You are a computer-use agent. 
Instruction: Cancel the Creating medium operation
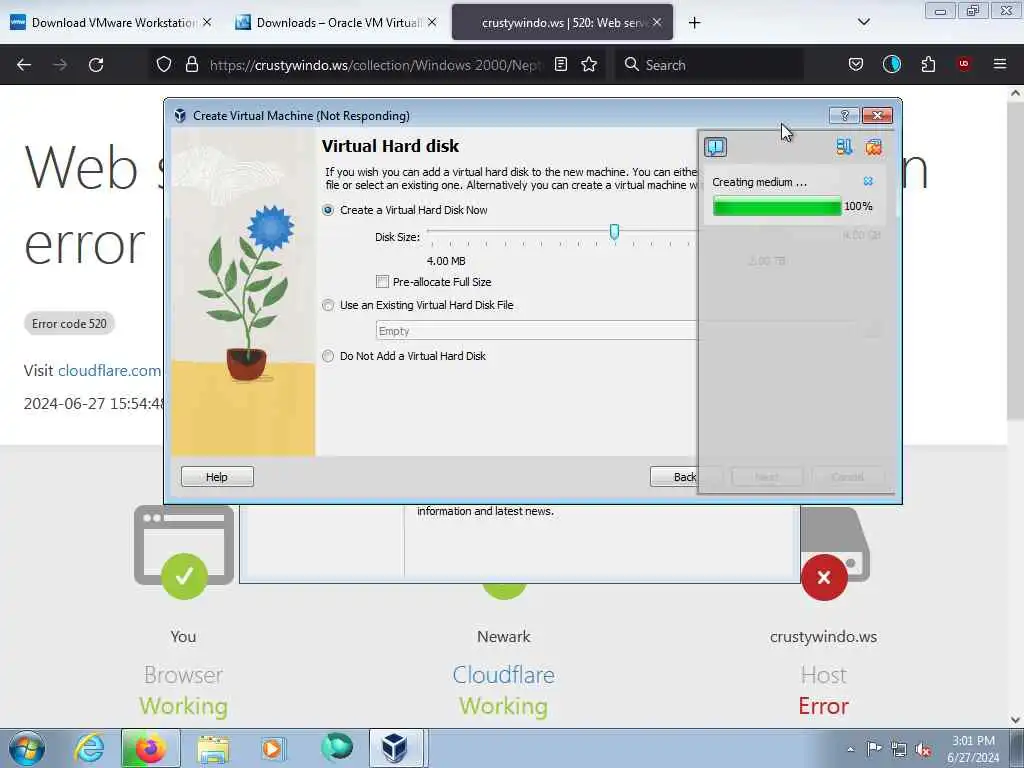coord(868,182)
